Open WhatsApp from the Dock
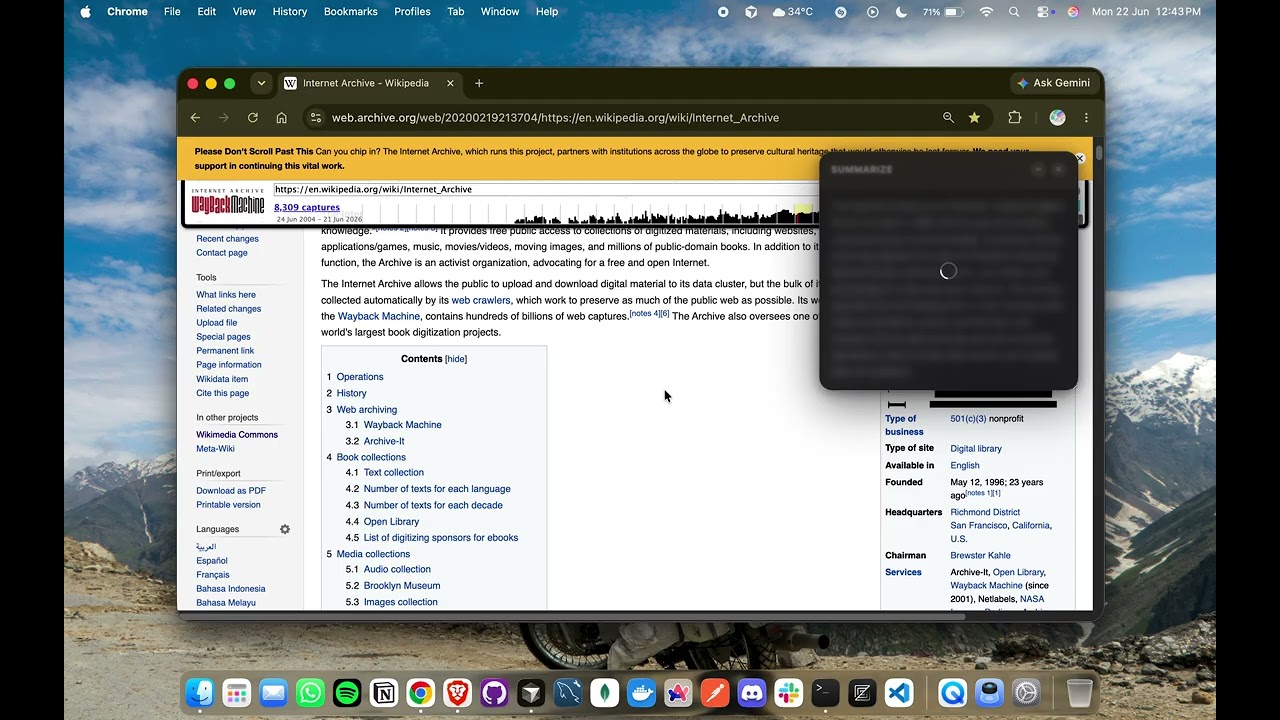1280x720 pixels. (310, 693)
